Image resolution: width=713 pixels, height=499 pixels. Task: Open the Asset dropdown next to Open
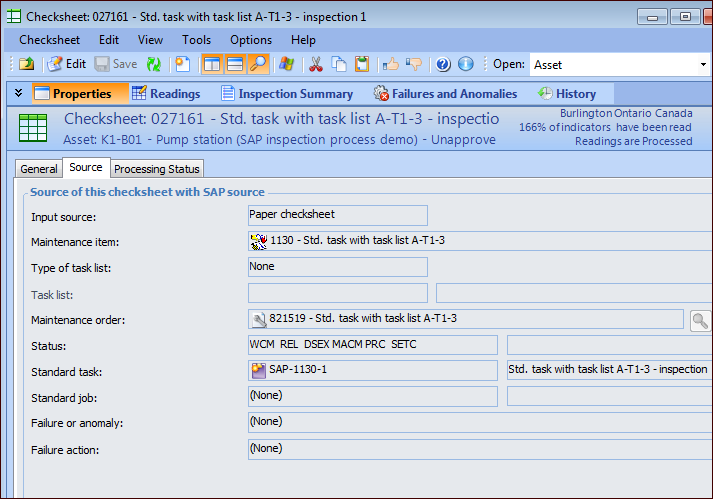(702, 65)
